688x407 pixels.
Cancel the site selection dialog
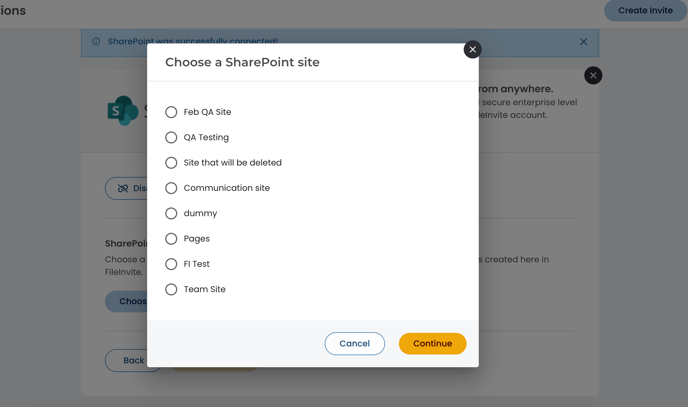(x=355, y=343)
